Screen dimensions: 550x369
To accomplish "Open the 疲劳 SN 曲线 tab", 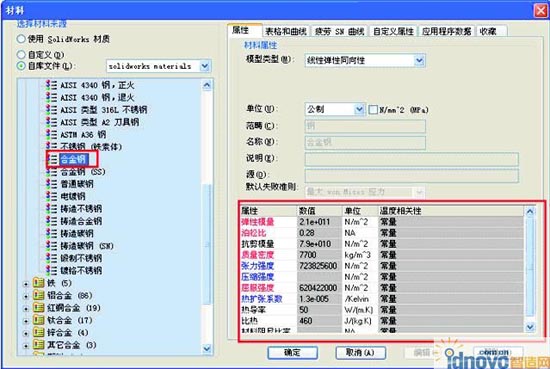I will (x=339, y=32).
